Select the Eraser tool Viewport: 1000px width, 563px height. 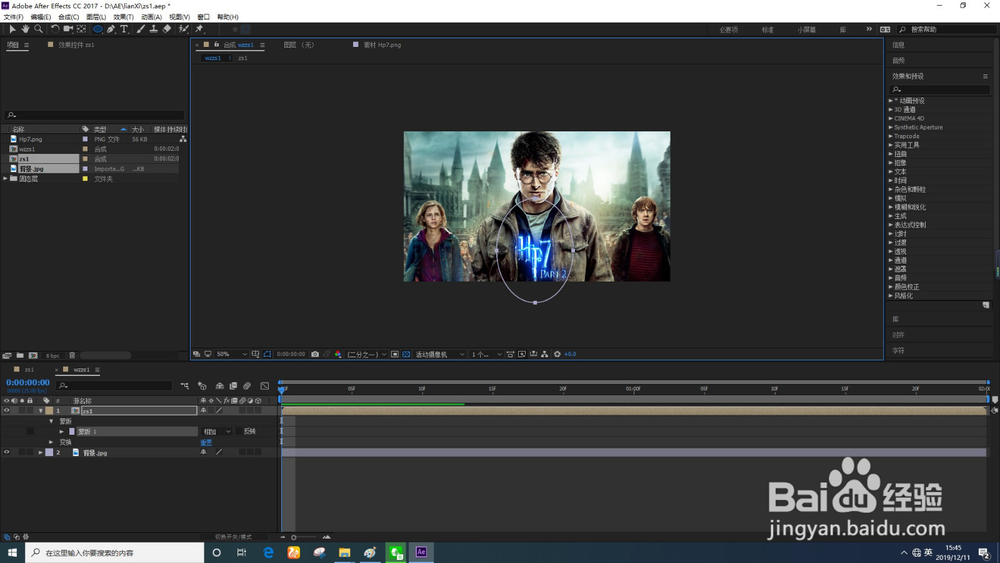167,30
